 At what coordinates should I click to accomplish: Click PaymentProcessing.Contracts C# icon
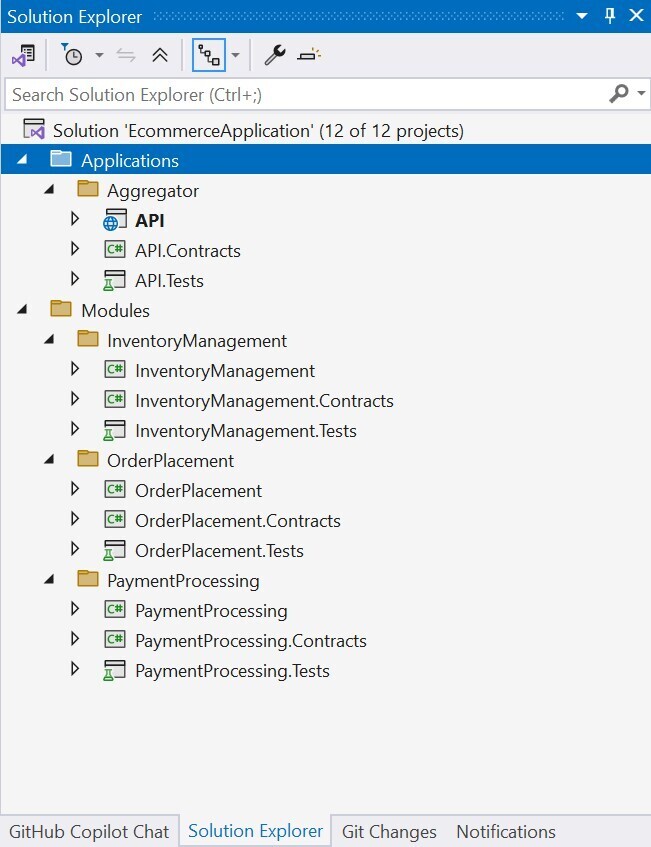[x=115, y=639]
